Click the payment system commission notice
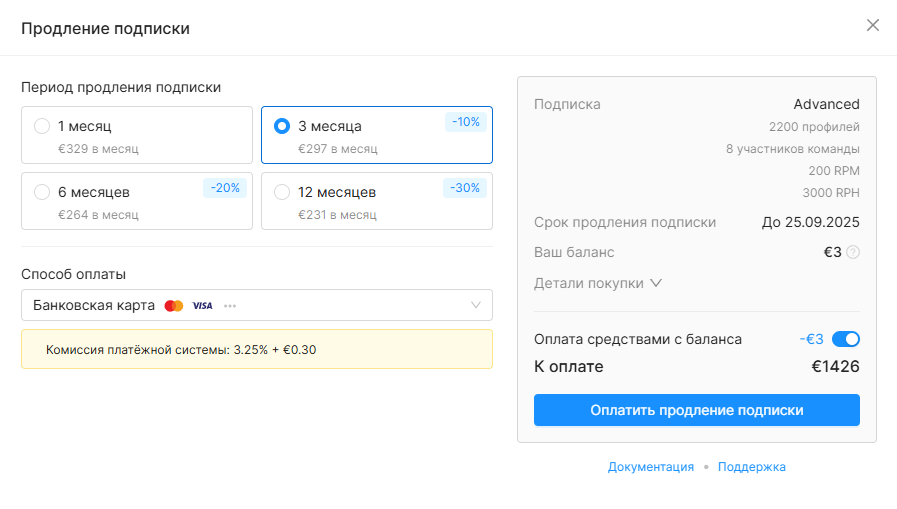 pyautogui.click(x=257, y=349)
